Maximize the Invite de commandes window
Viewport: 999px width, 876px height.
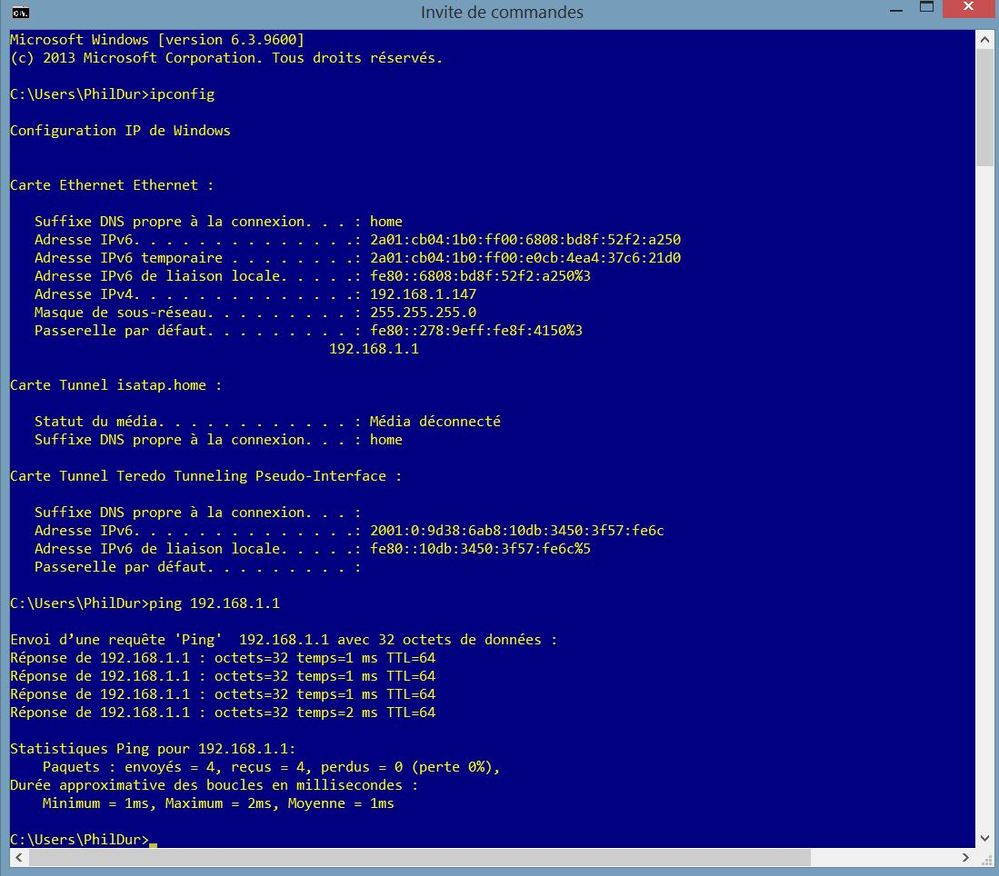coord(927,8)
